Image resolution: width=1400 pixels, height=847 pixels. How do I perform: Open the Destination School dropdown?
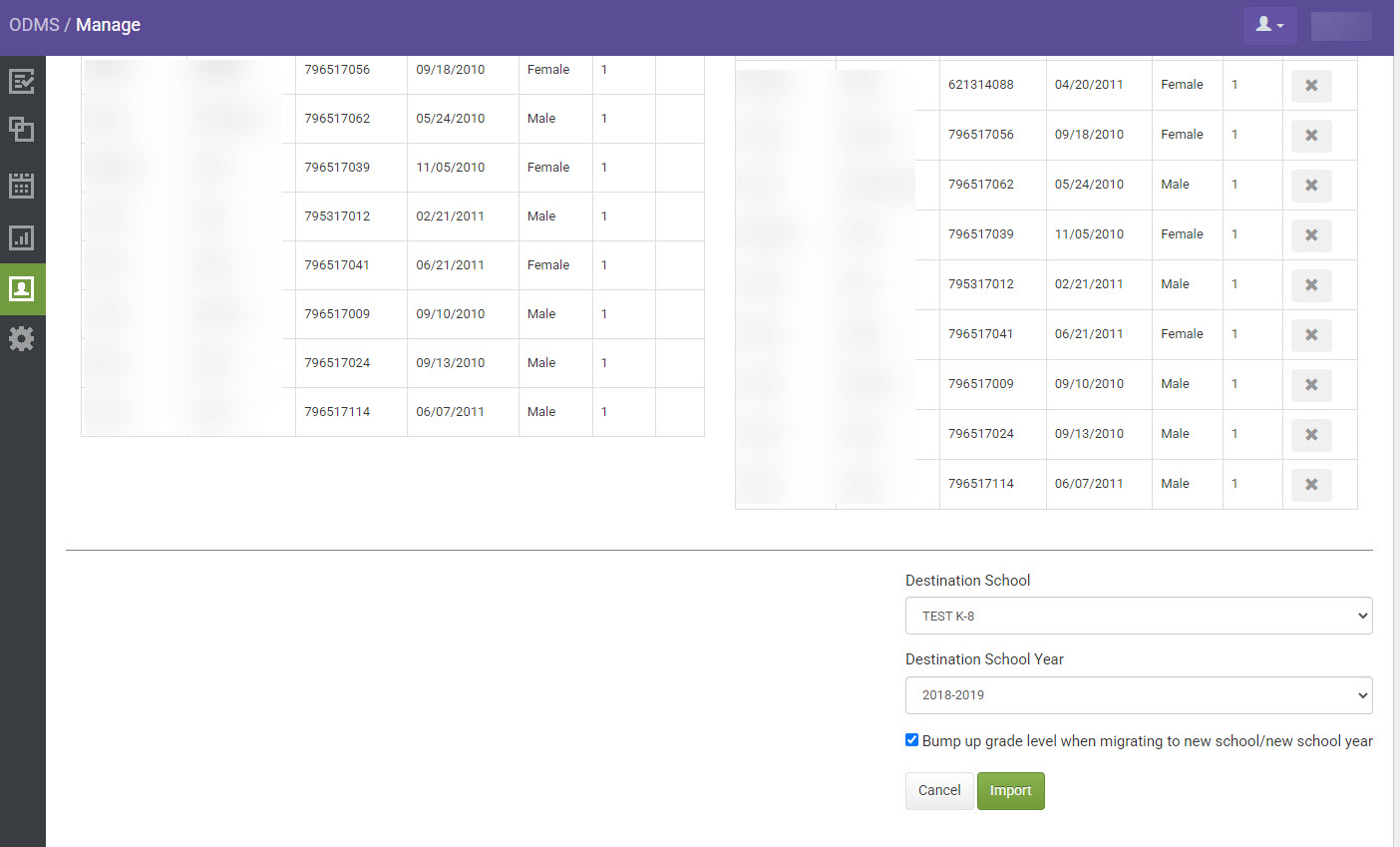[1139, 616]
